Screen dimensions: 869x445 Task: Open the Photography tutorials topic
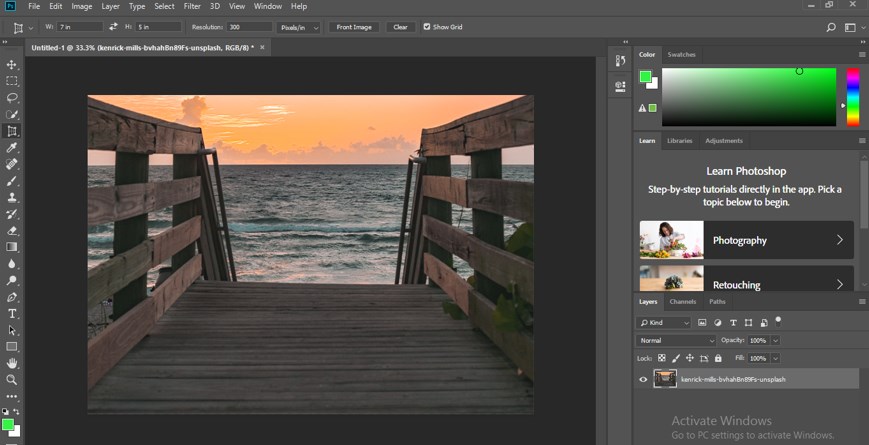[747, 240]
